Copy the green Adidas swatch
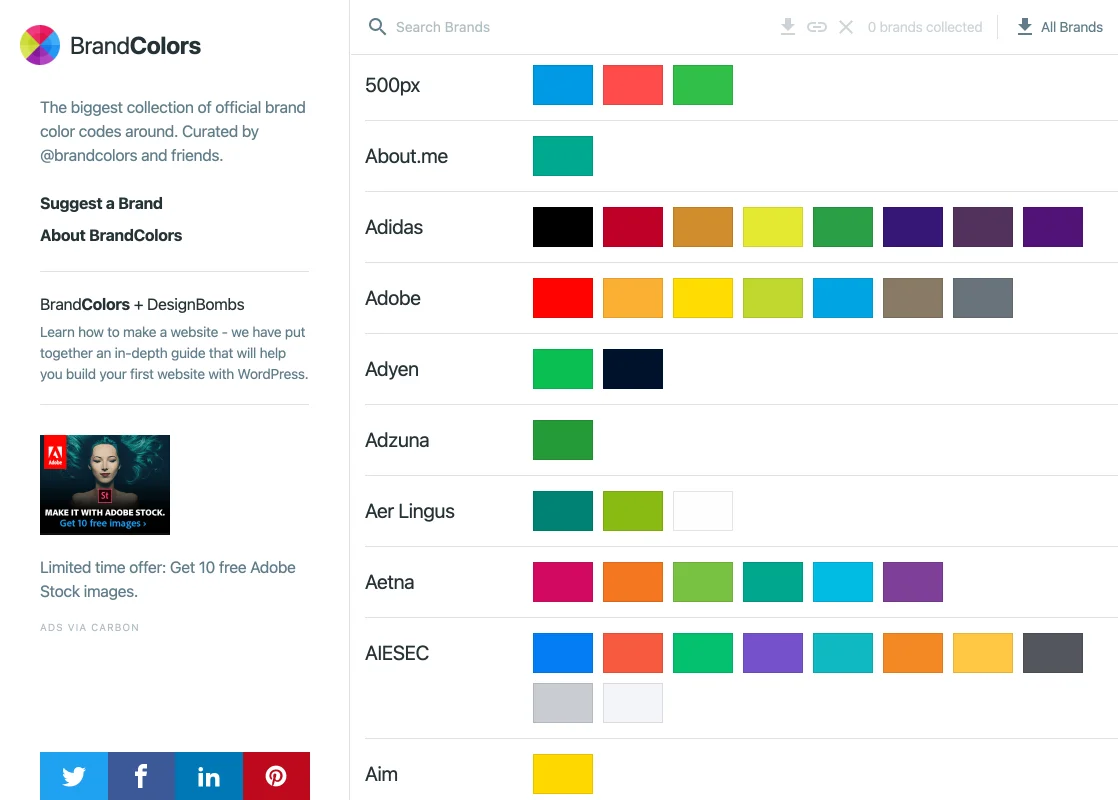Image resolution: width=1118 pixels, height=800 pixels. [x=843, y=227]
